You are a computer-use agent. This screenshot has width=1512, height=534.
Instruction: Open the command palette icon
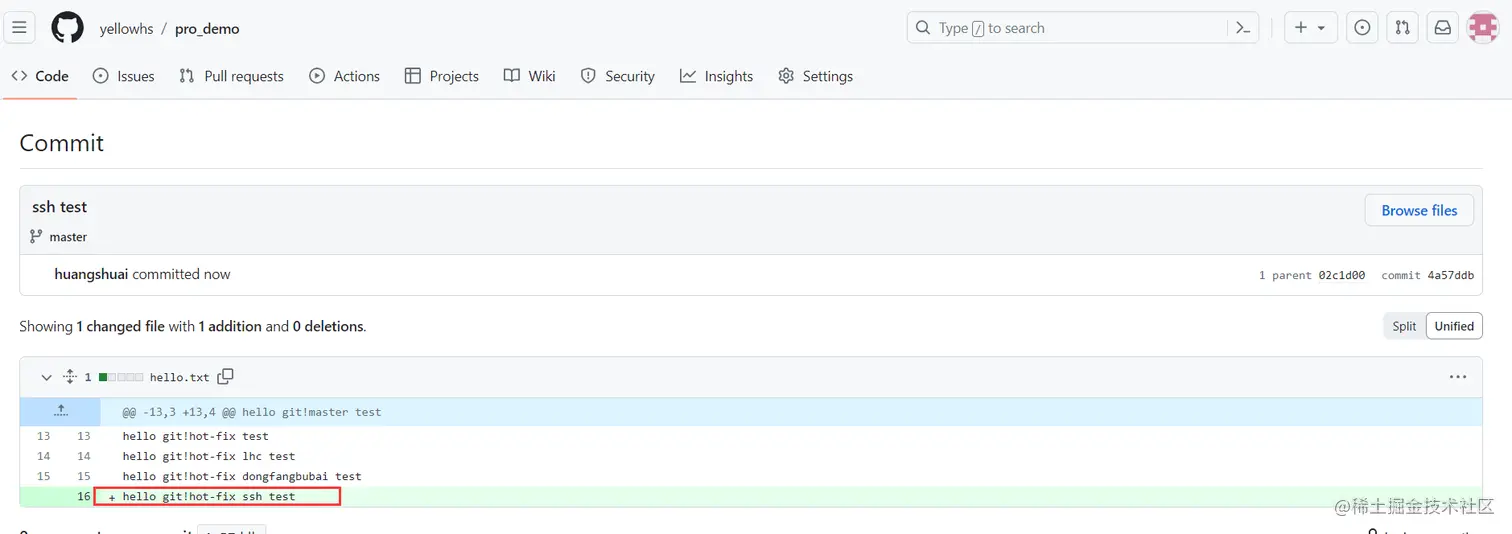coord(1243,28)
